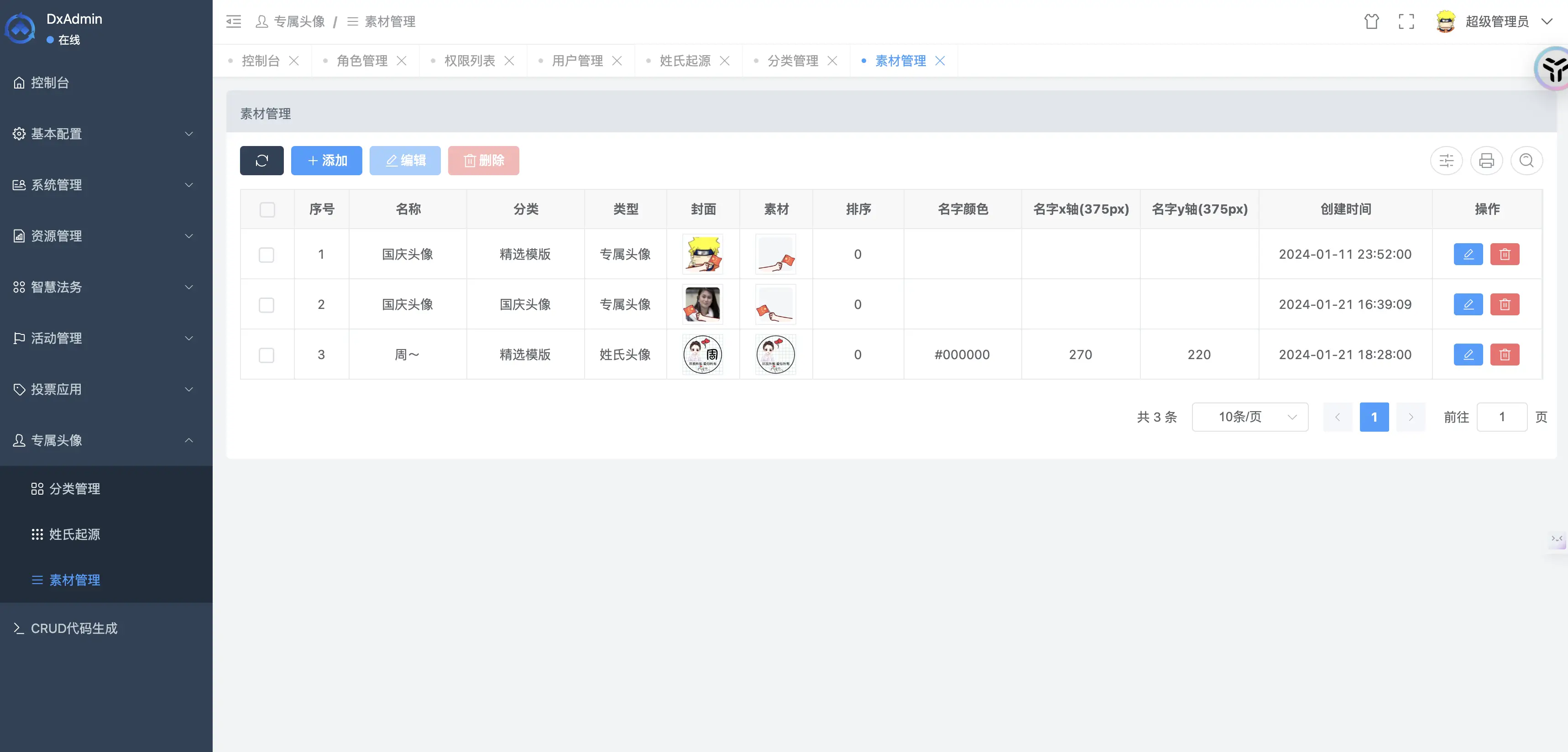Go to previous page arrow
1568x752 pixels.
click(1337, 418)
